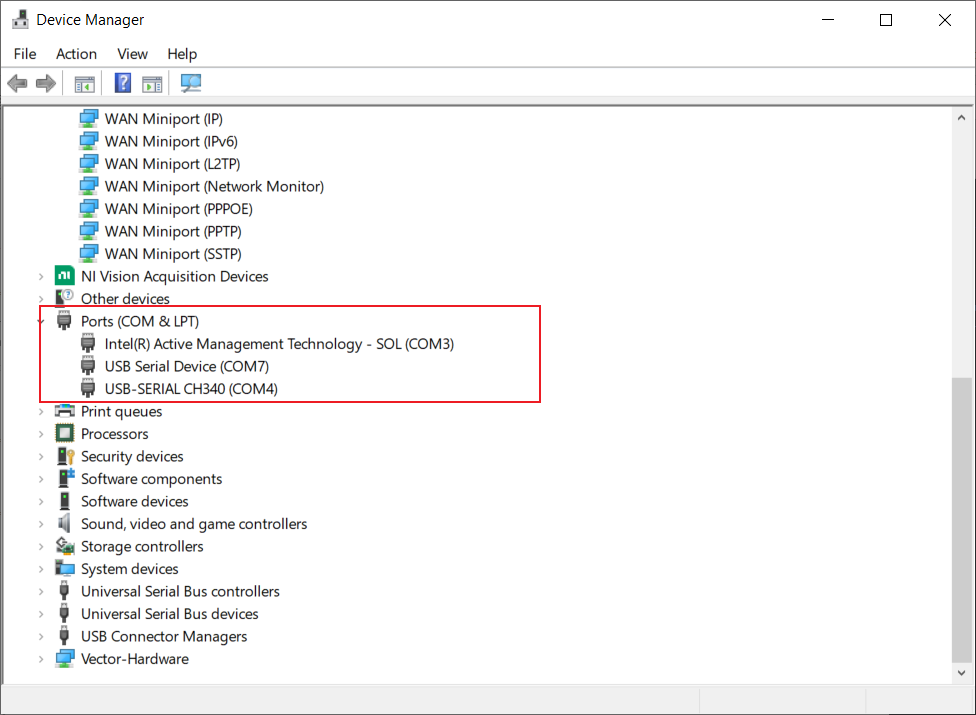The width and height of the screenshot is (976, 715).
Task: Expand the USB Connector Managers node
Action: coord(41,636)
